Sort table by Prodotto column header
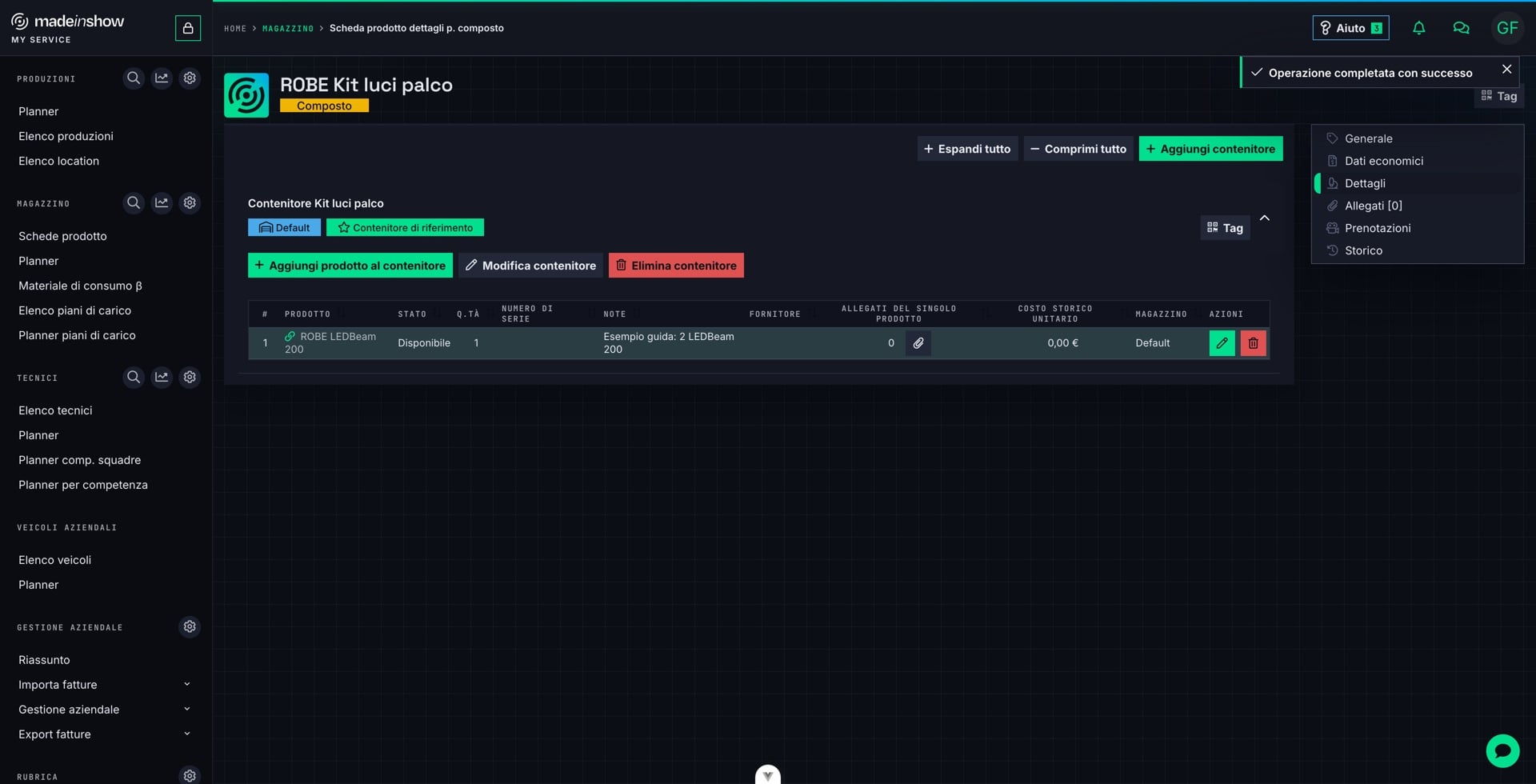This screenshot has height=784, width=1536. [307, 314]
